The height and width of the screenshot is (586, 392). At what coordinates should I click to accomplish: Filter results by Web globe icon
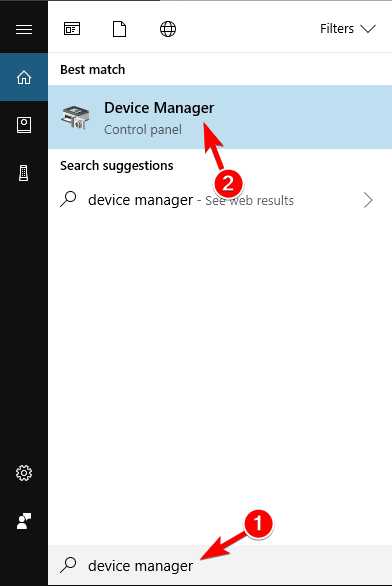(168, 29)
